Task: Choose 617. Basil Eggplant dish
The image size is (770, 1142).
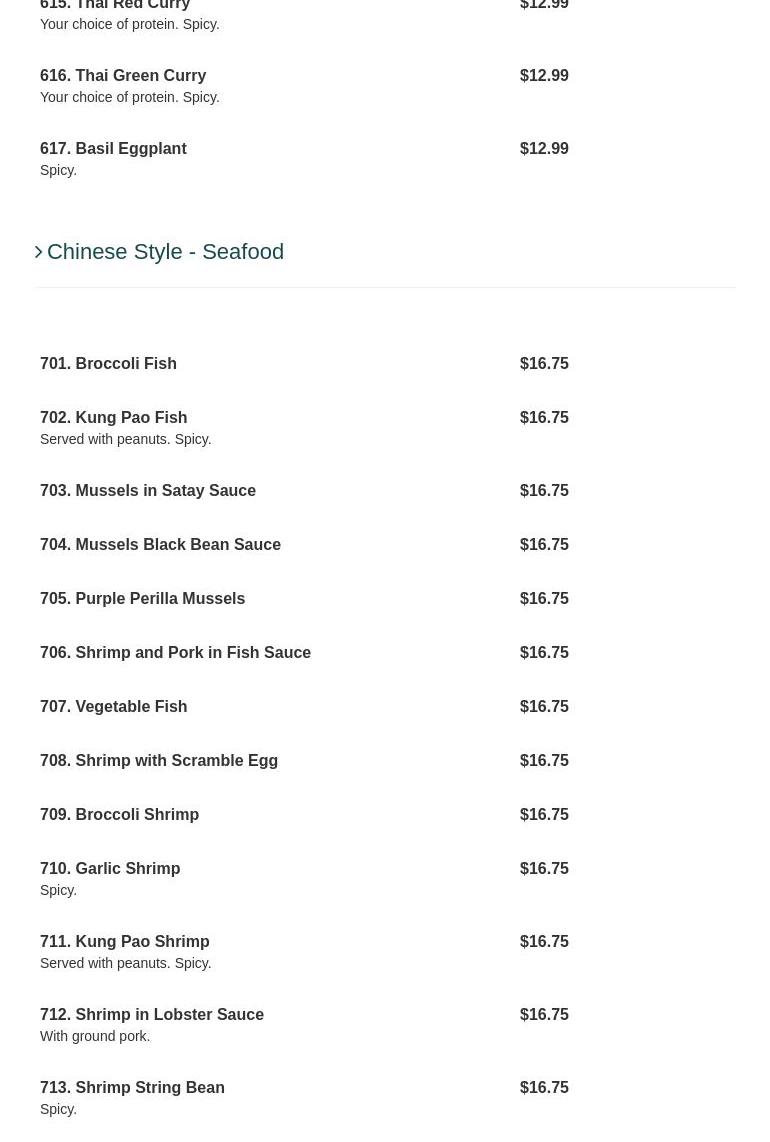Action: pos(113,149)
